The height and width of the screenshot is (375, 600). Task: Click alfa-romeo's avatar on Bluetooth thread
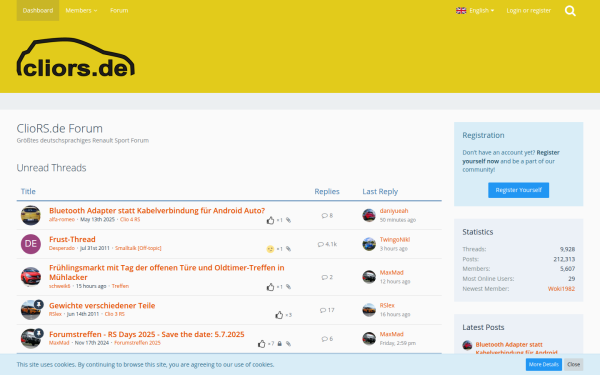click(31, 215)
